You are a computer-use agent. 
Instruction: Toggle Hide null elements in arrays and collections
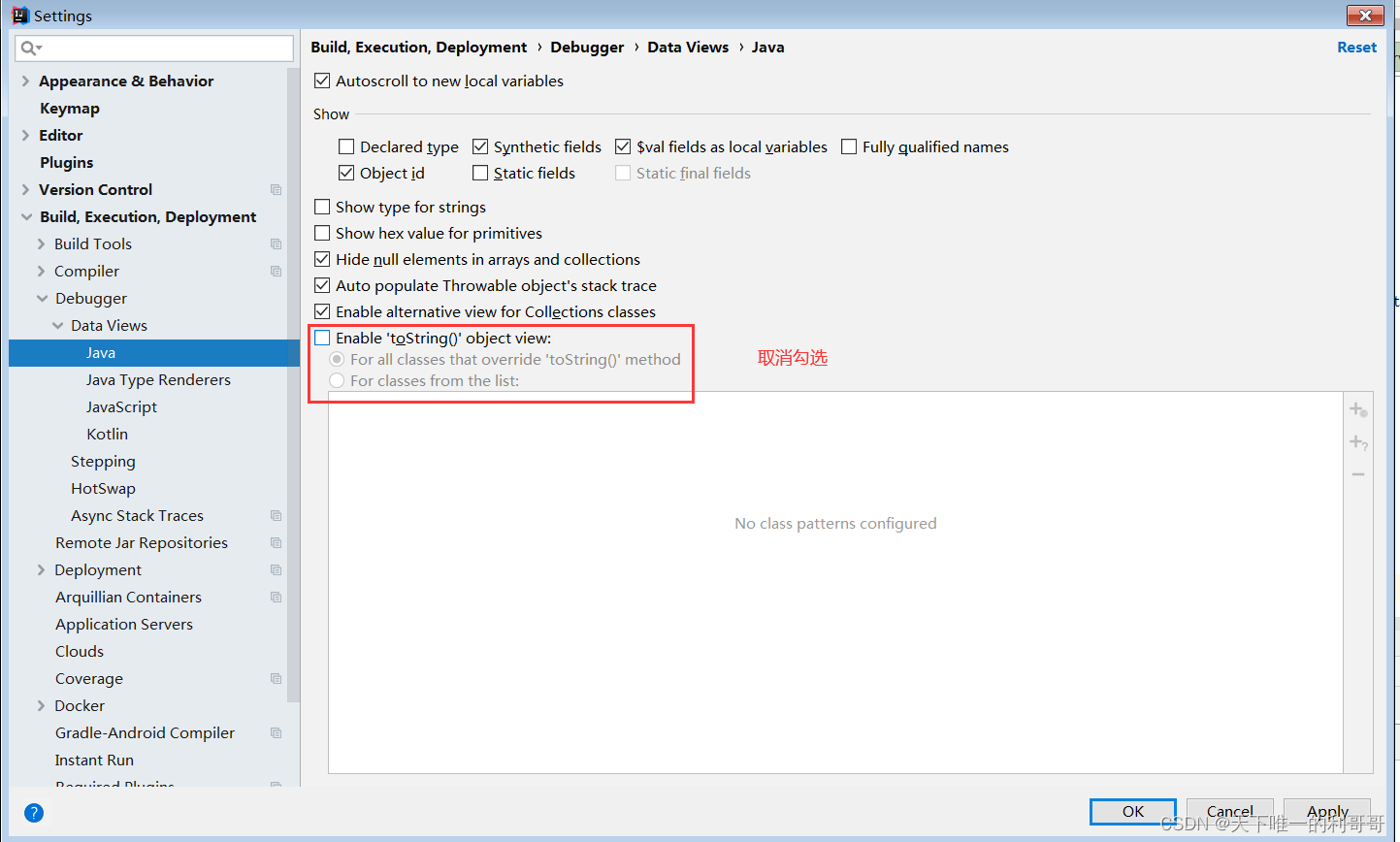coord(322,259)
